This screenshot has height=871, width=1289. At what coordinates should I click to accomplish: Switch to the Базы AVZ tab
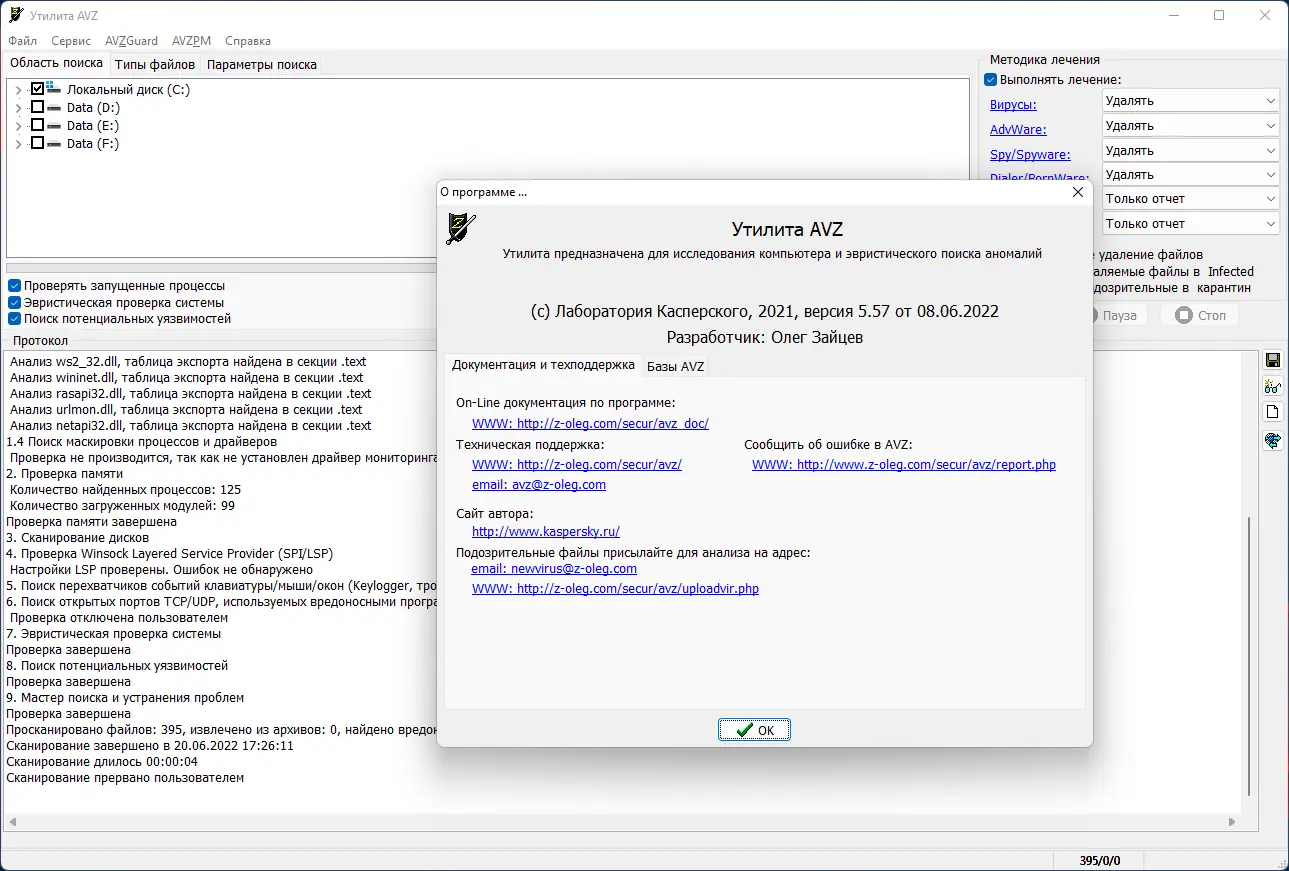[676, 366]
